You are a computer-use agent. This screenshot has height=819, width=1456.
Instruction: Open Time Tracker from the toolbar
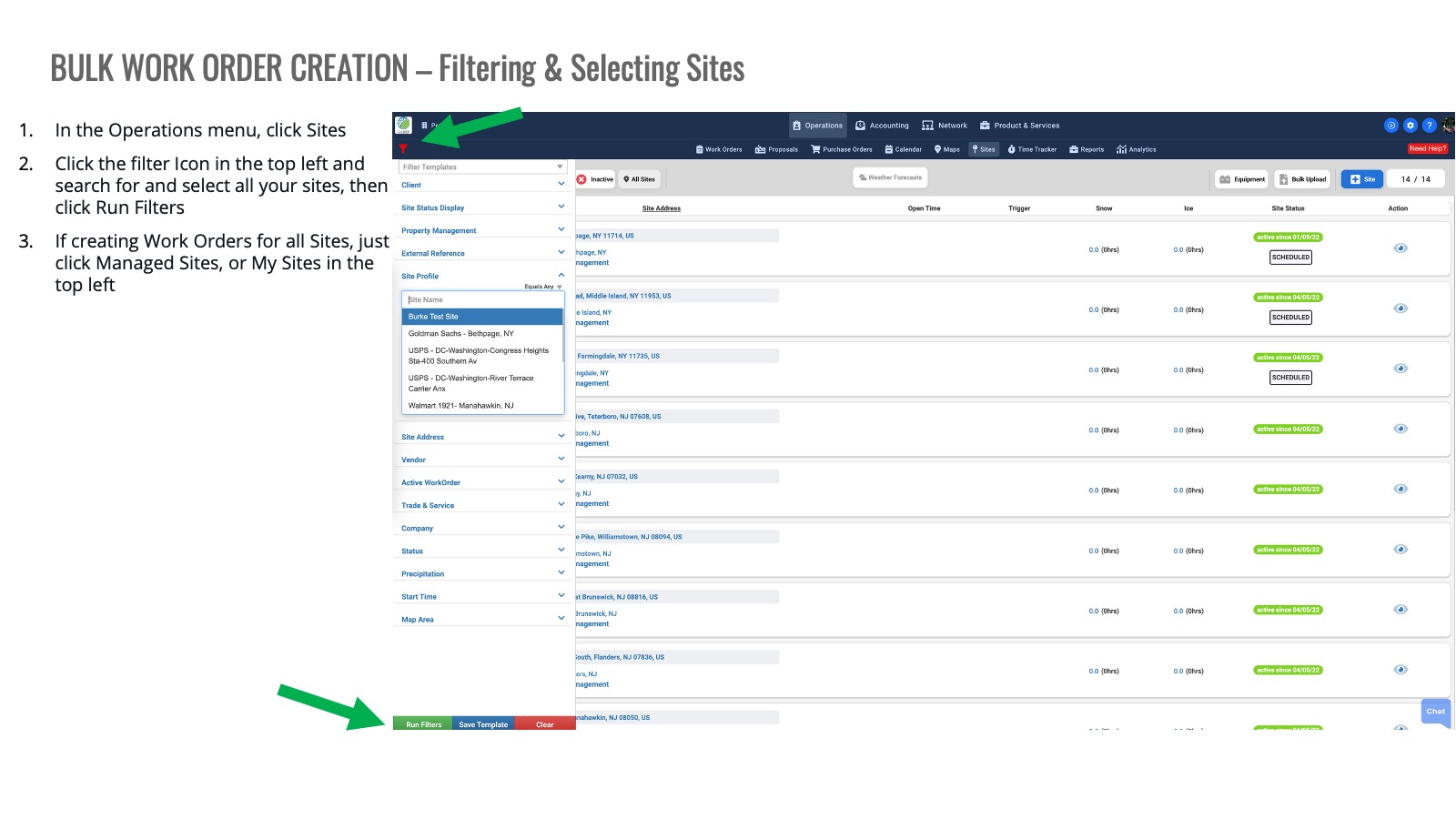[1032, 149]
